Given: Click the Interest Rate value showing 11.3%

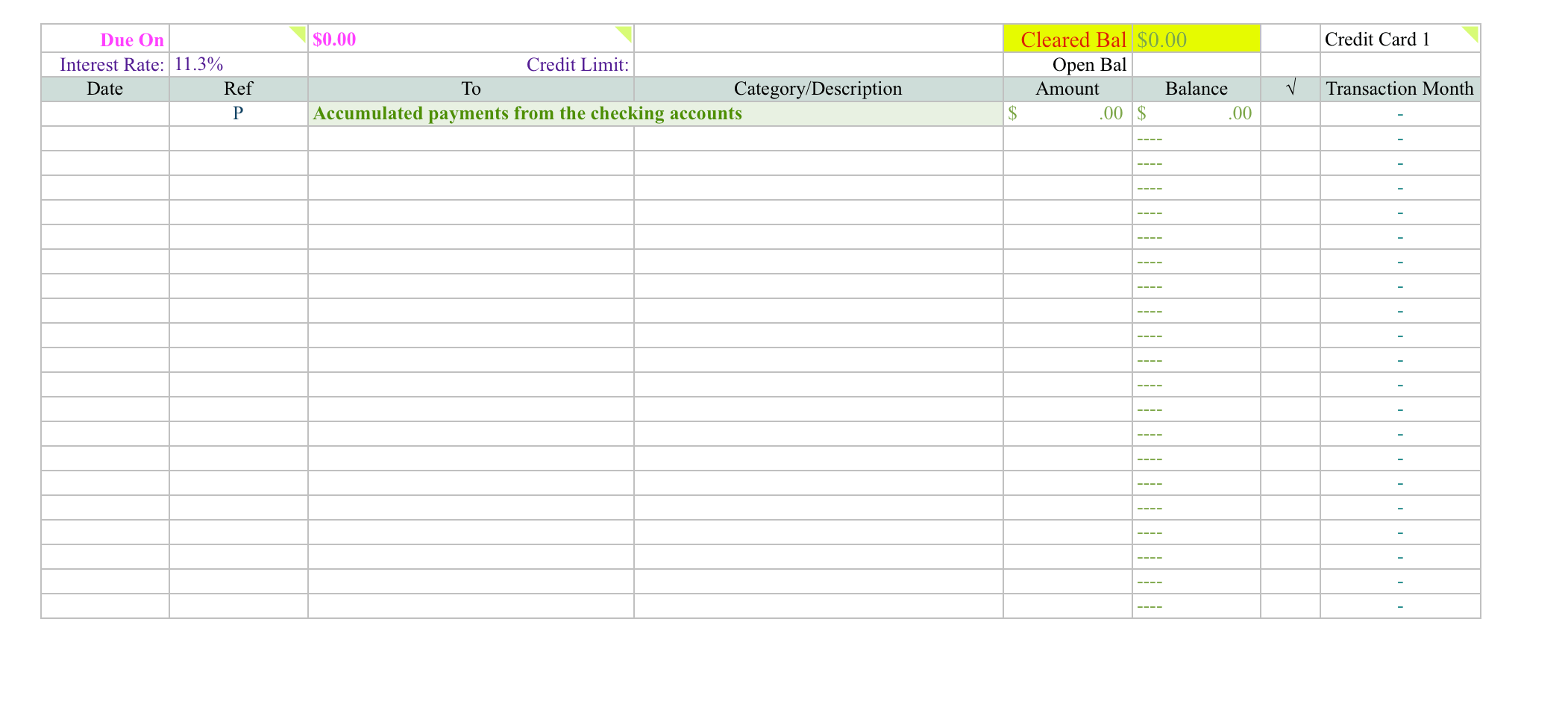Looking at the screenshot, I should [x=198, y=64].
